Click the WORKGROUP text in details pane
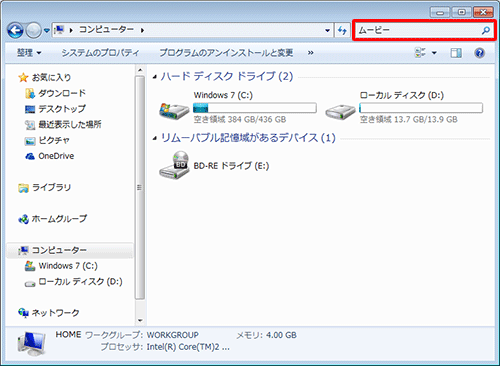This screenshot has height=366, width=500. point(173,335)
